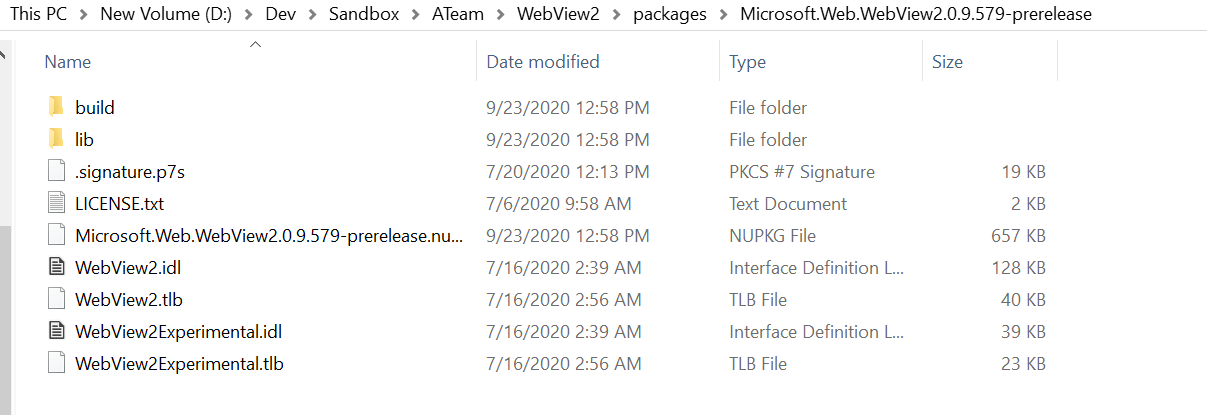Click the LICENSE.txt document icon
This screenshot has width=1207, height=415.
pos(56,203)
